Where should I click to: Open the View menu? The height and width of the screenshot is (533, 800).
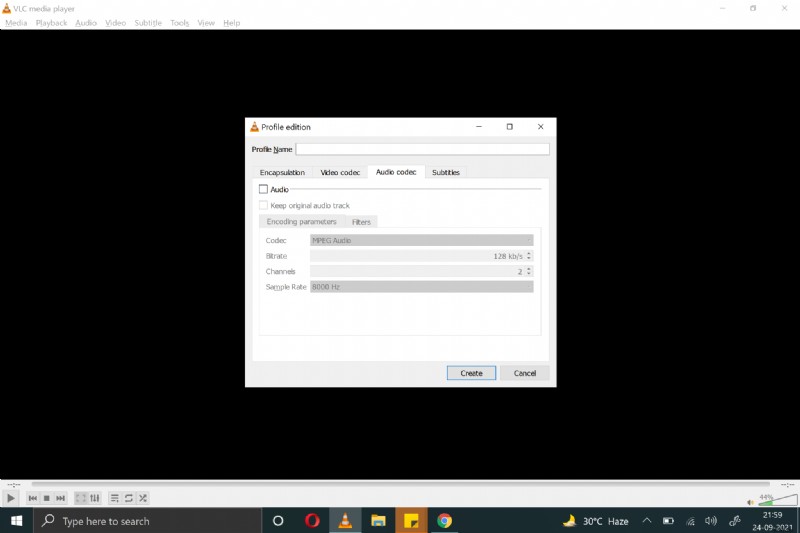[x=206, y=23]
